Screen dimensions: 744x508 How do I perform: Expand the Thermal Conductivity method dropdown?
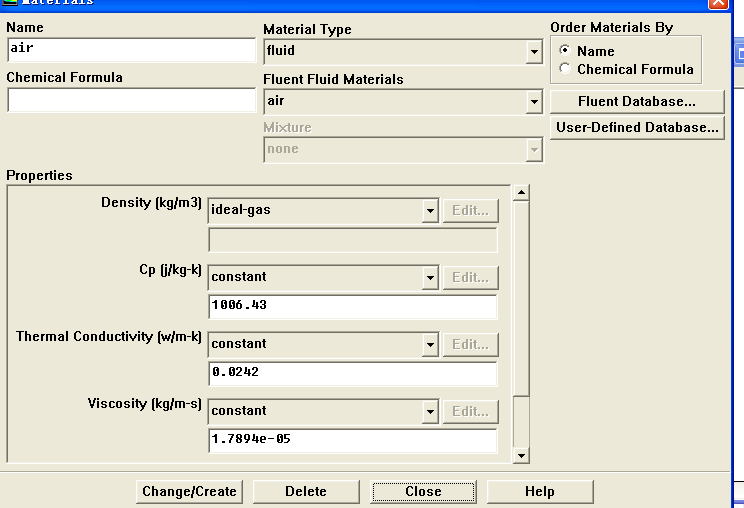[430, 344]
